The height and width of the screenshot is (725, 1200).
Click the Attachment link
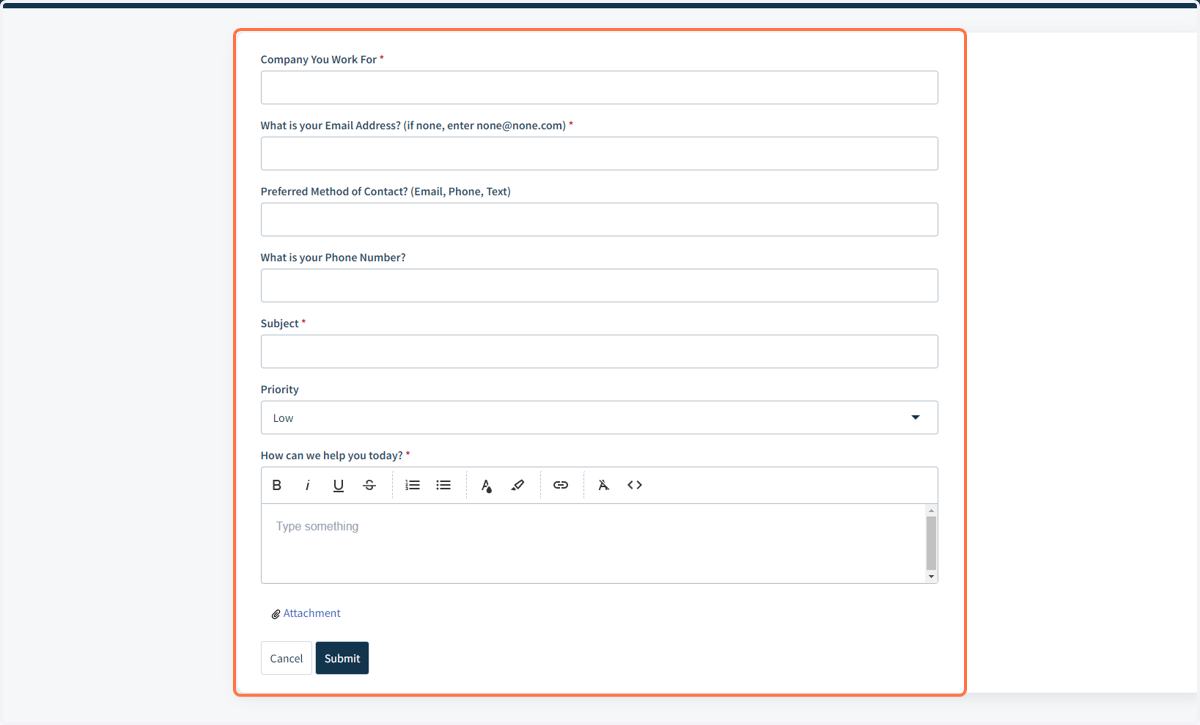point(312,613)
